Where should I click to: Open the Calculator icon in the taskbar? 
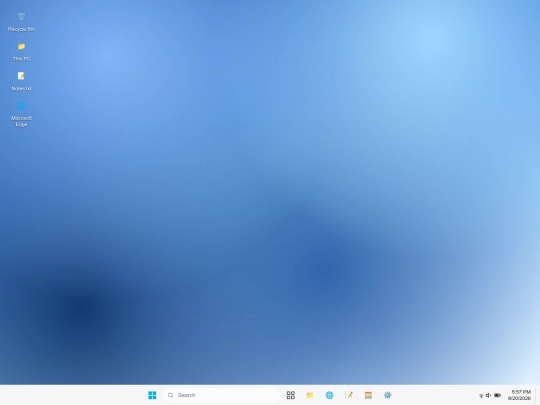tap(368, 395)
